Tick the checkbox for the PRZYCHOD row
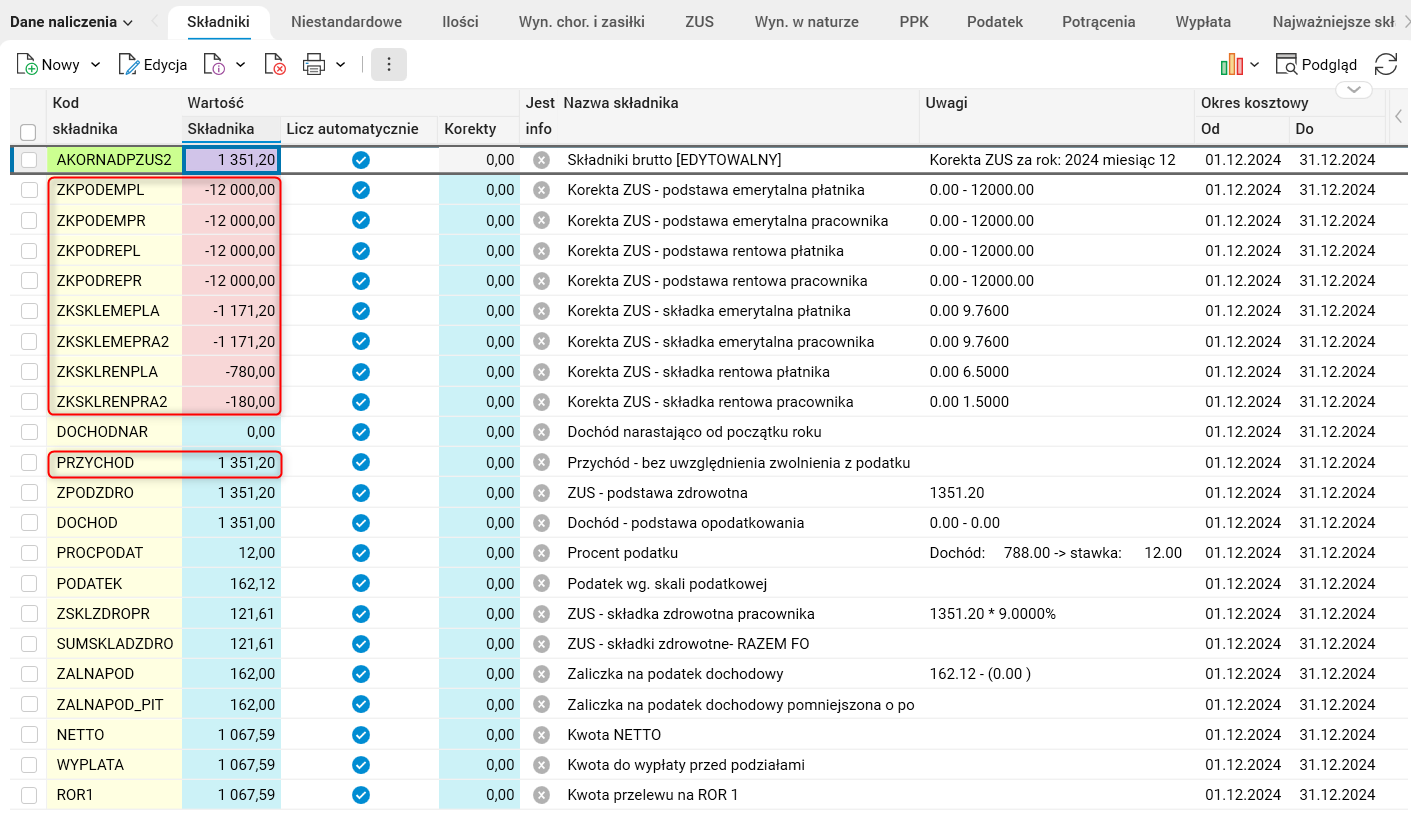The image size is (1411, 818). [x=29, y=463]
